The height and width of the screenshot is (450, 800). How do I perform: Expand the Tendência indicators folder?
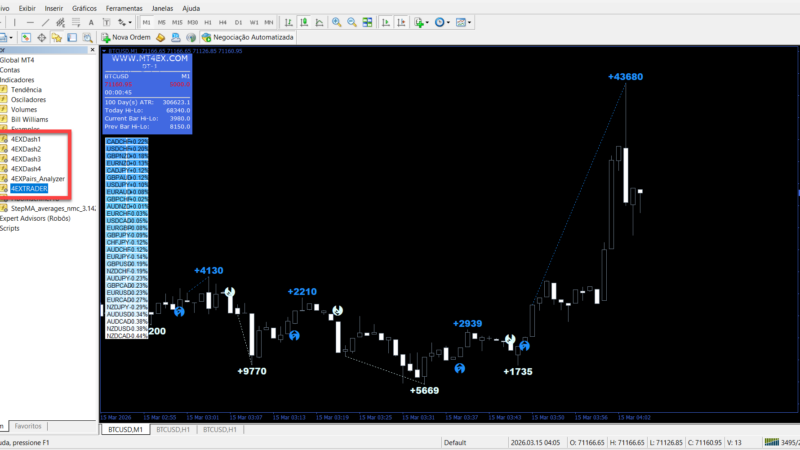click(27, 90)
